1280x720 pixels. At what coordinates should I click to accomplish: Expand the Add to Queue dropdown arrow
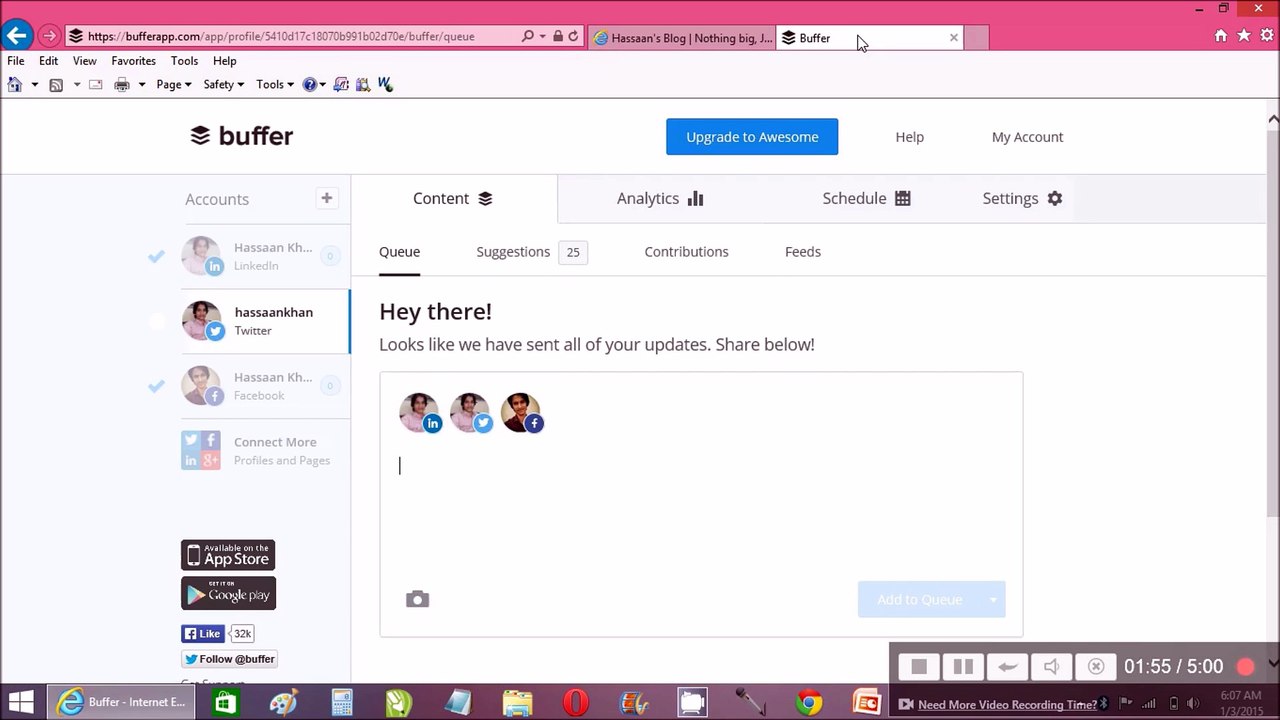[993, 599]
